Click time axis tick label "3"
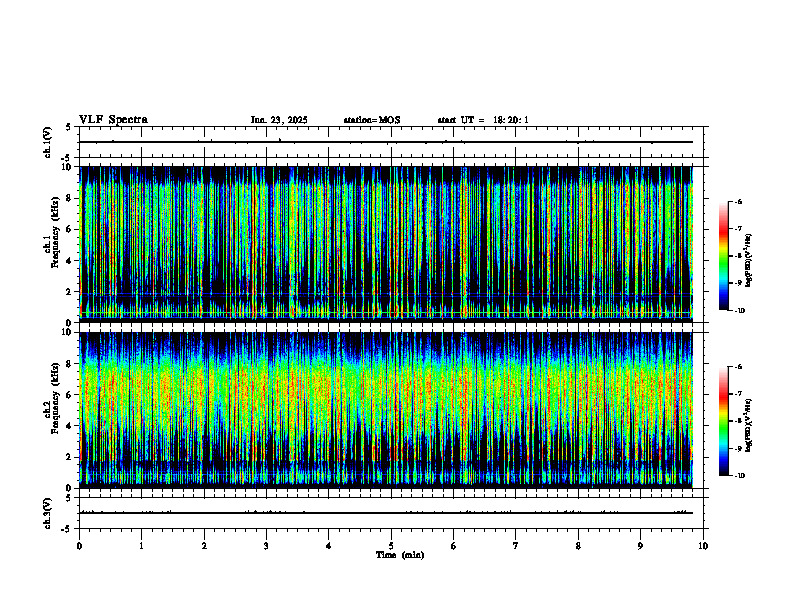 click(x=266, y=546)
